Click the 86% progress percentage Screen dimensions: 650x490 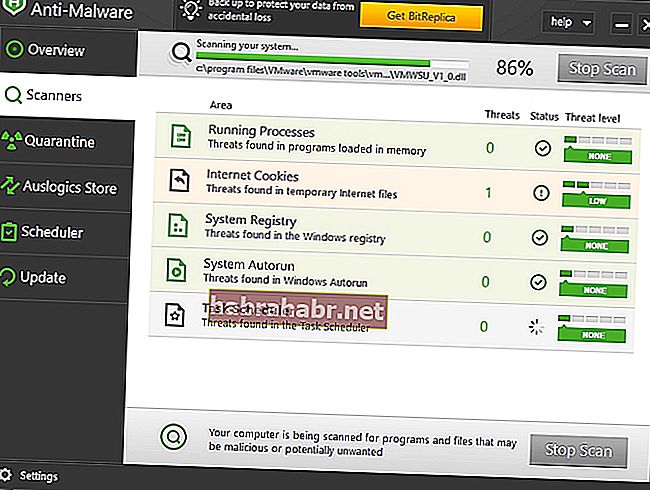tap(514, 68)
